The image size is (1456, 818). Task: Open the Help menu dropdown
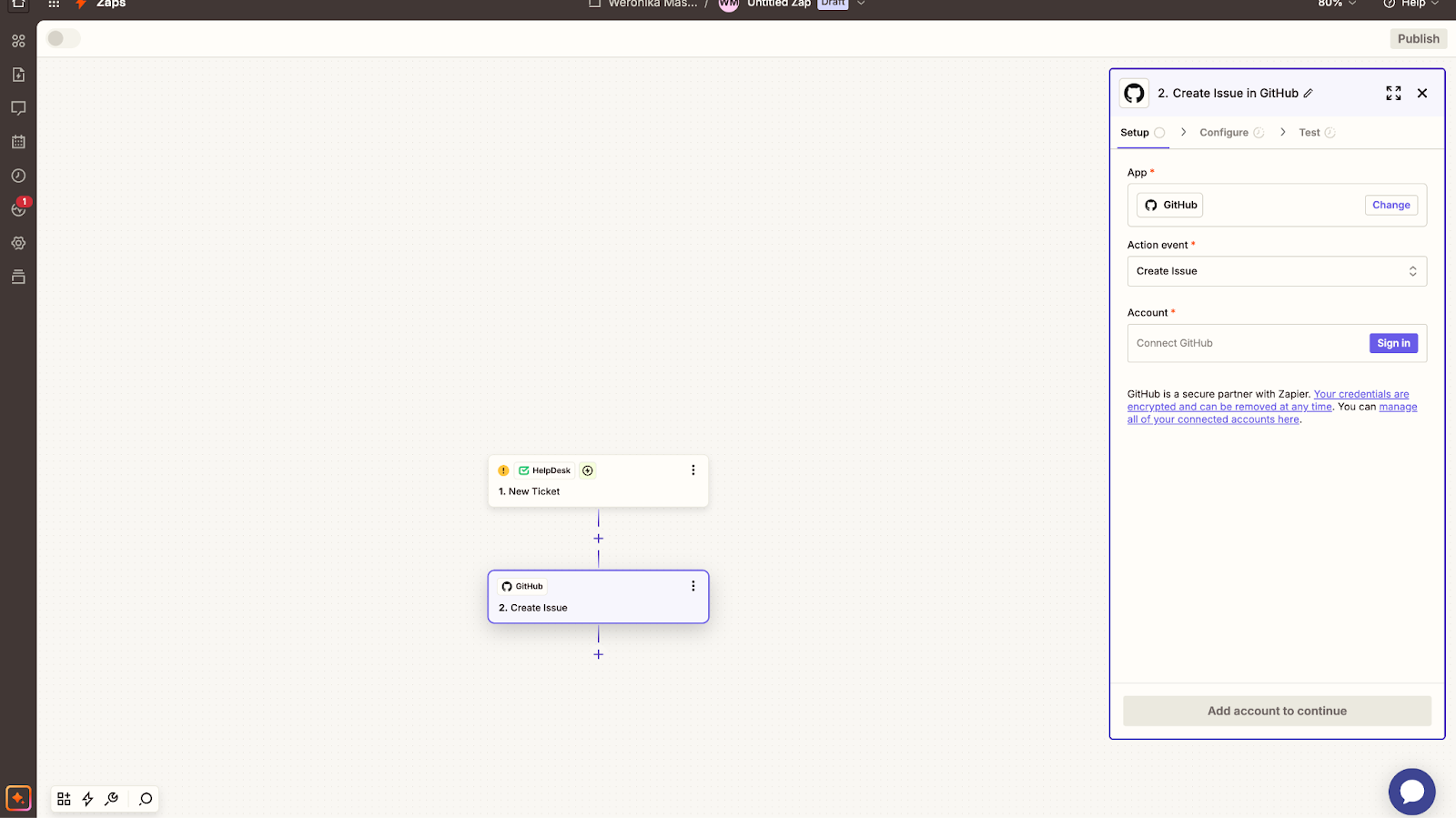pyautogui.click(x=1411, y=4)
